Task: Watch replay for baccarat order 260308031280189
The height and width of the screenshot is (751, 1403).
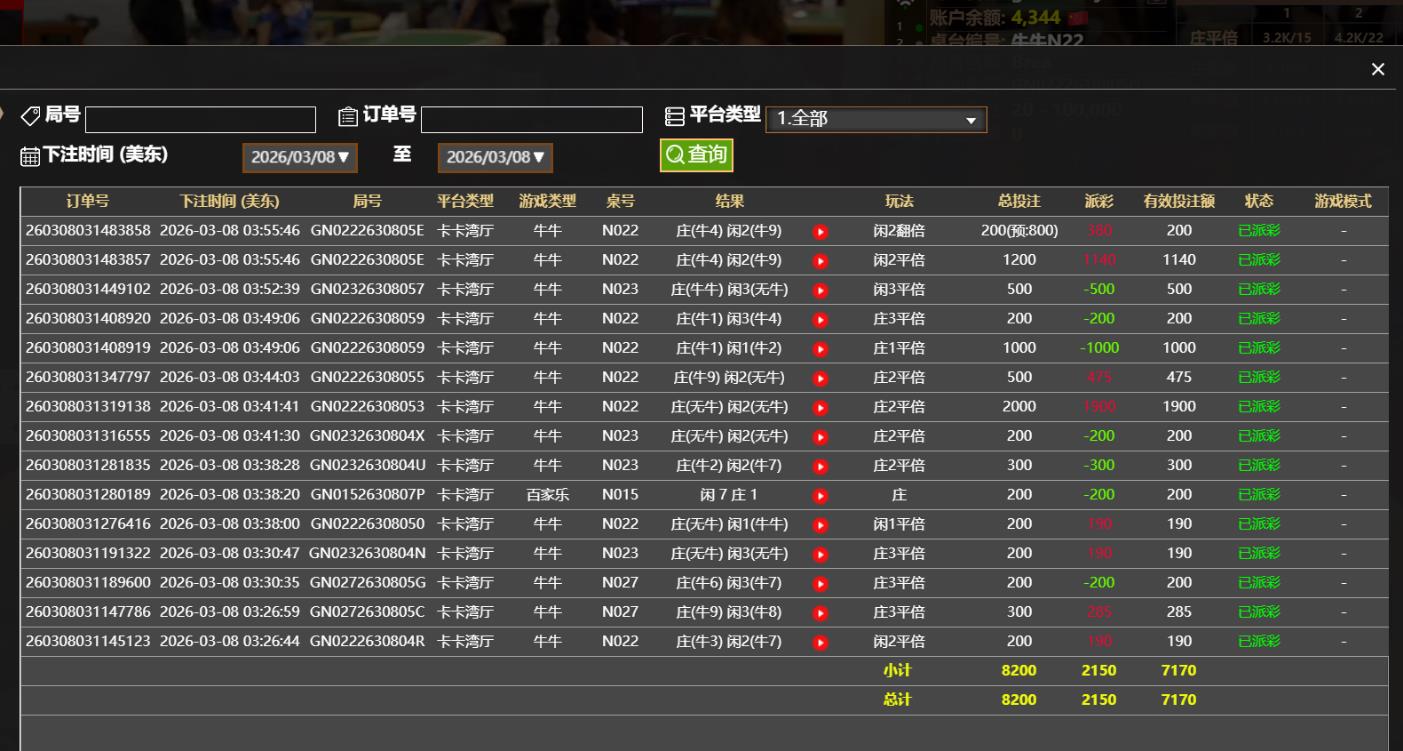Action: (820, 496)
